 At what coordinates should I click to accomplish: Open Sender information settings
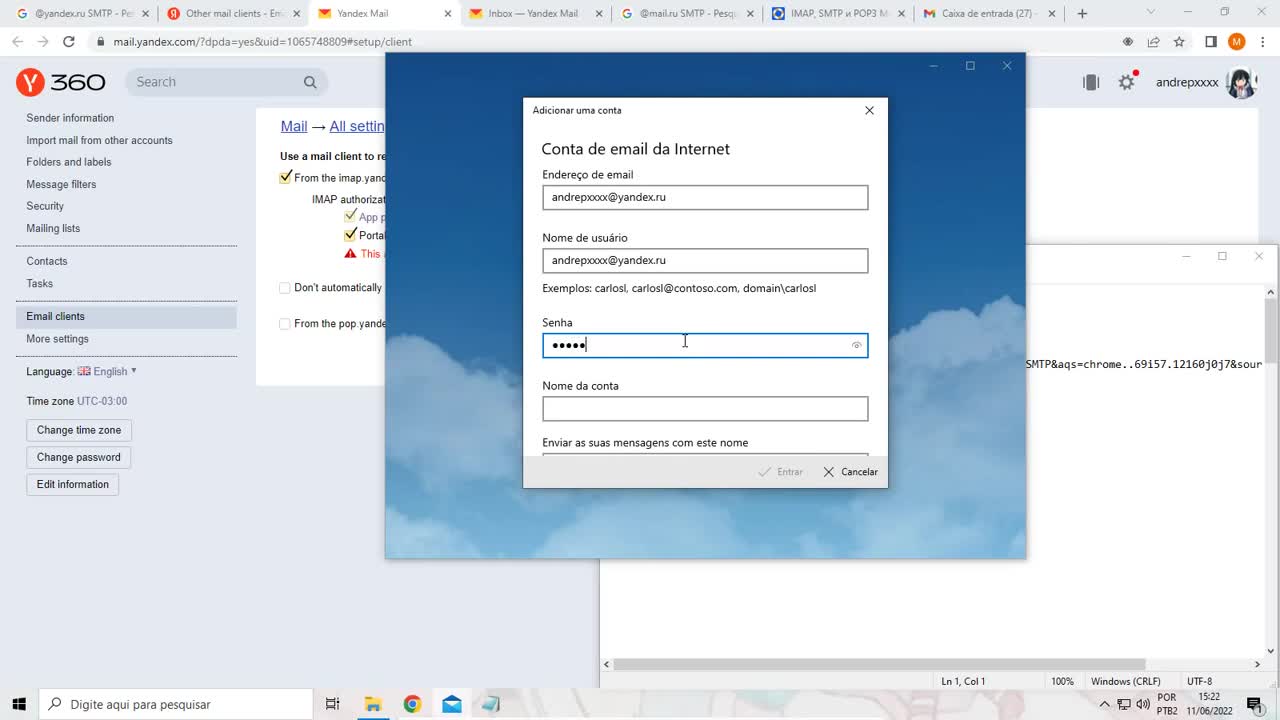point(70,118)
